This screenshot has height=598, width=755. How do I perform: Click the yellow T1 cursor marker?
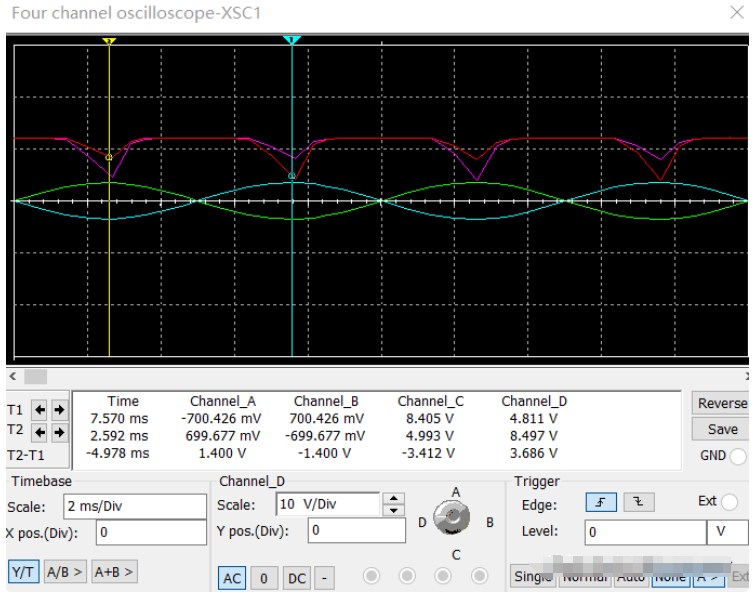(x=109, y=41)
